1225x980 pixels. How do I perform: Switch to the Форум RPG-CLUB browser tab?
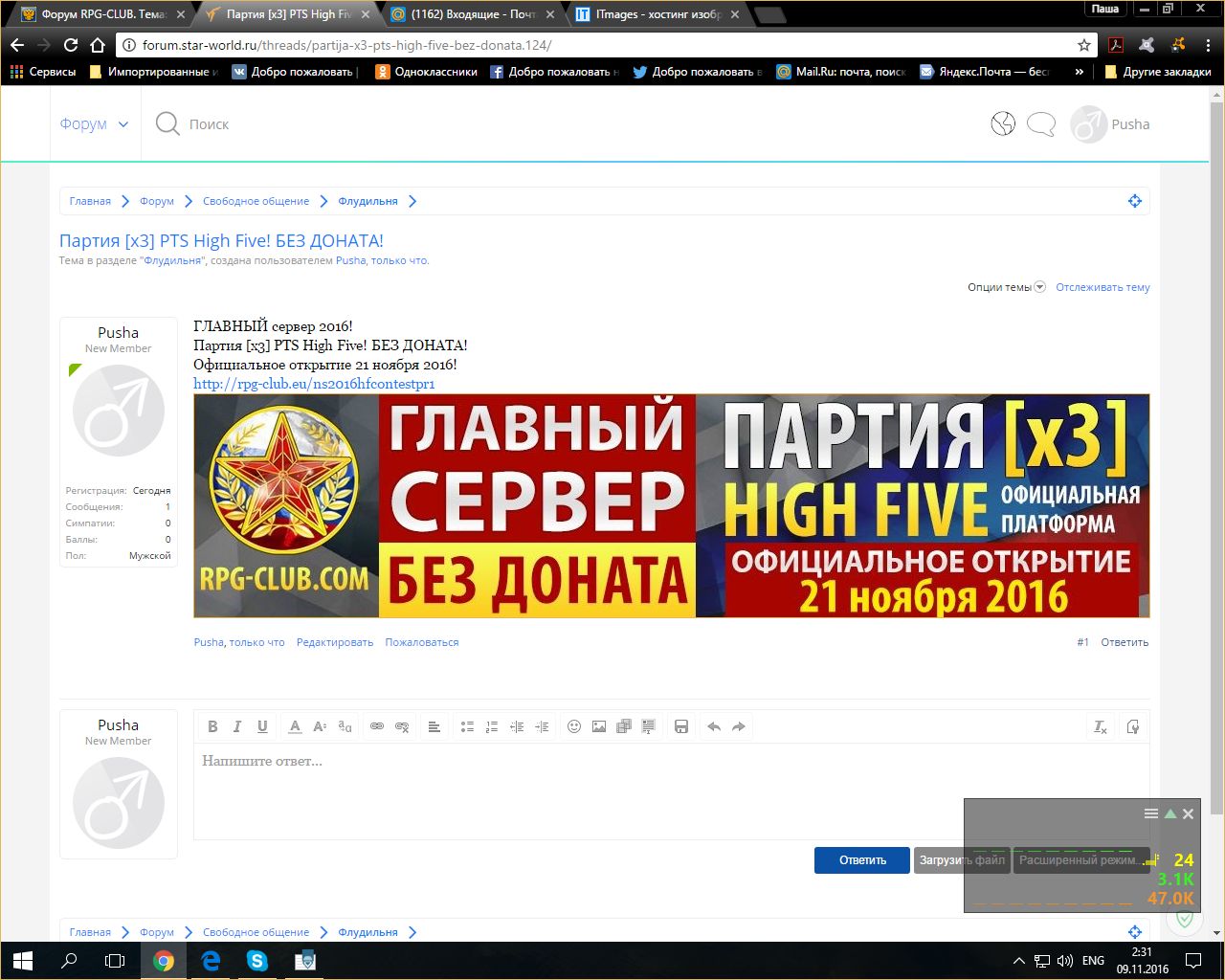point(102,14)
